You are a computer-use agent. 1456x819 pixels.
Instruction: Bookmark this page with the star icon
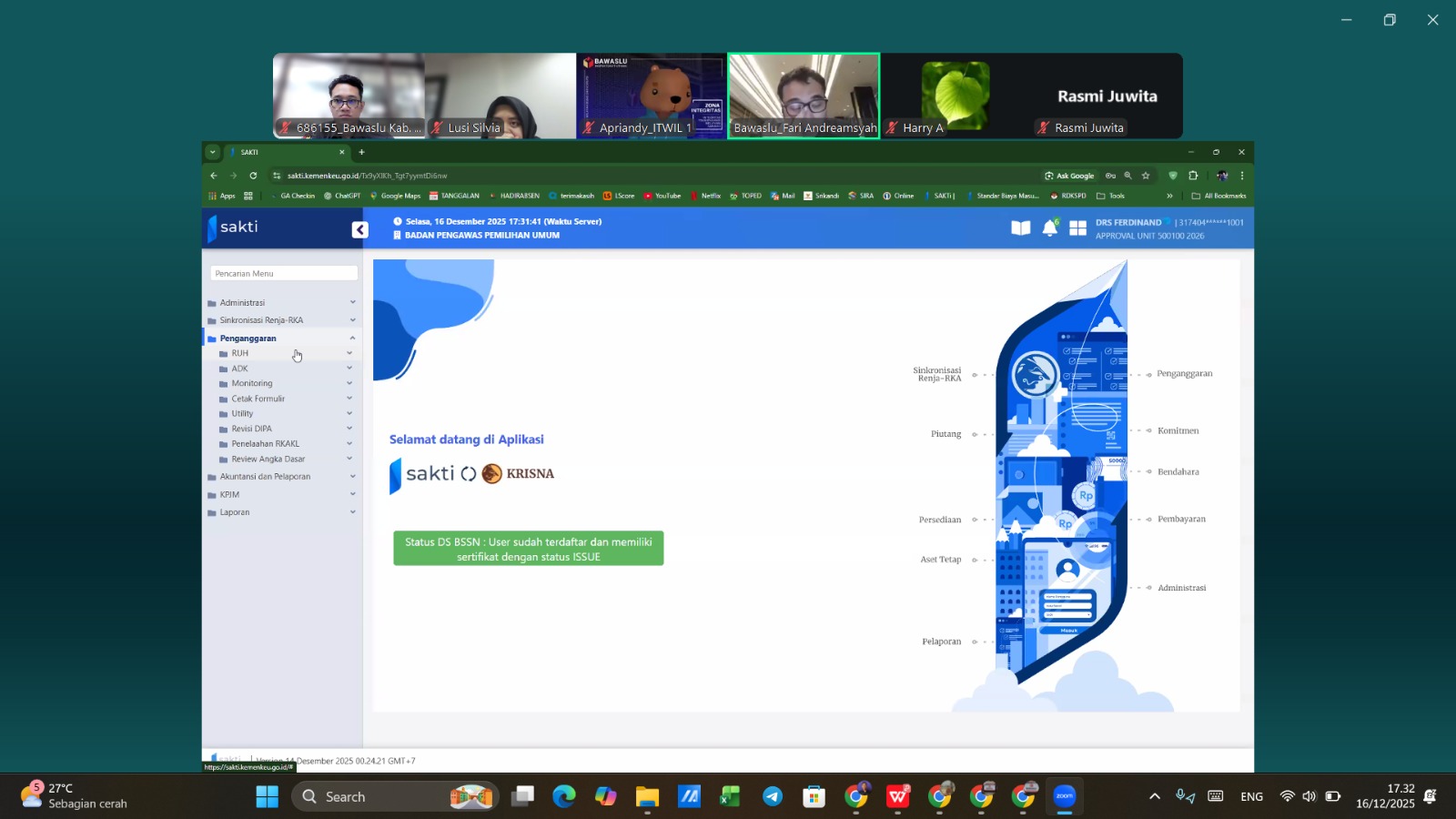coord(1146,176)
